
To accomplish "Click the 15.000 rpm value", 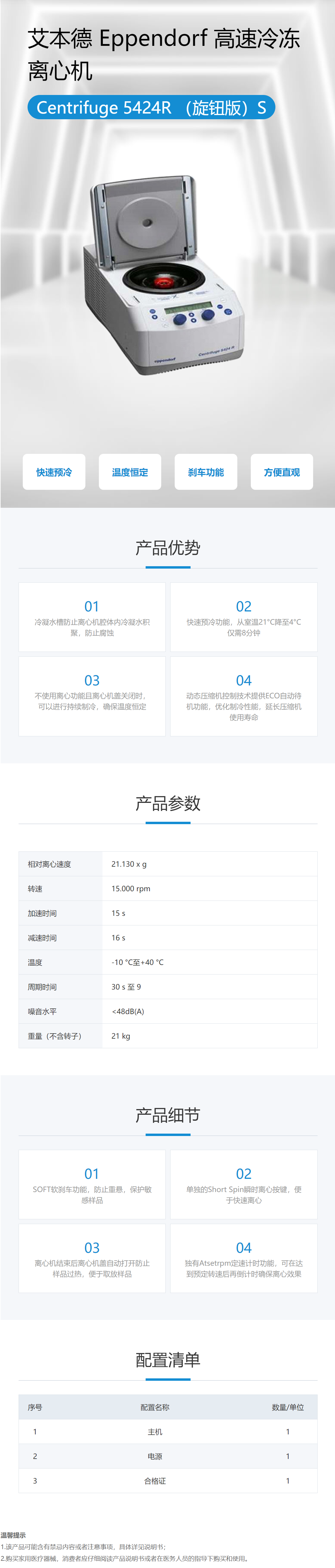I will point(131,889).
